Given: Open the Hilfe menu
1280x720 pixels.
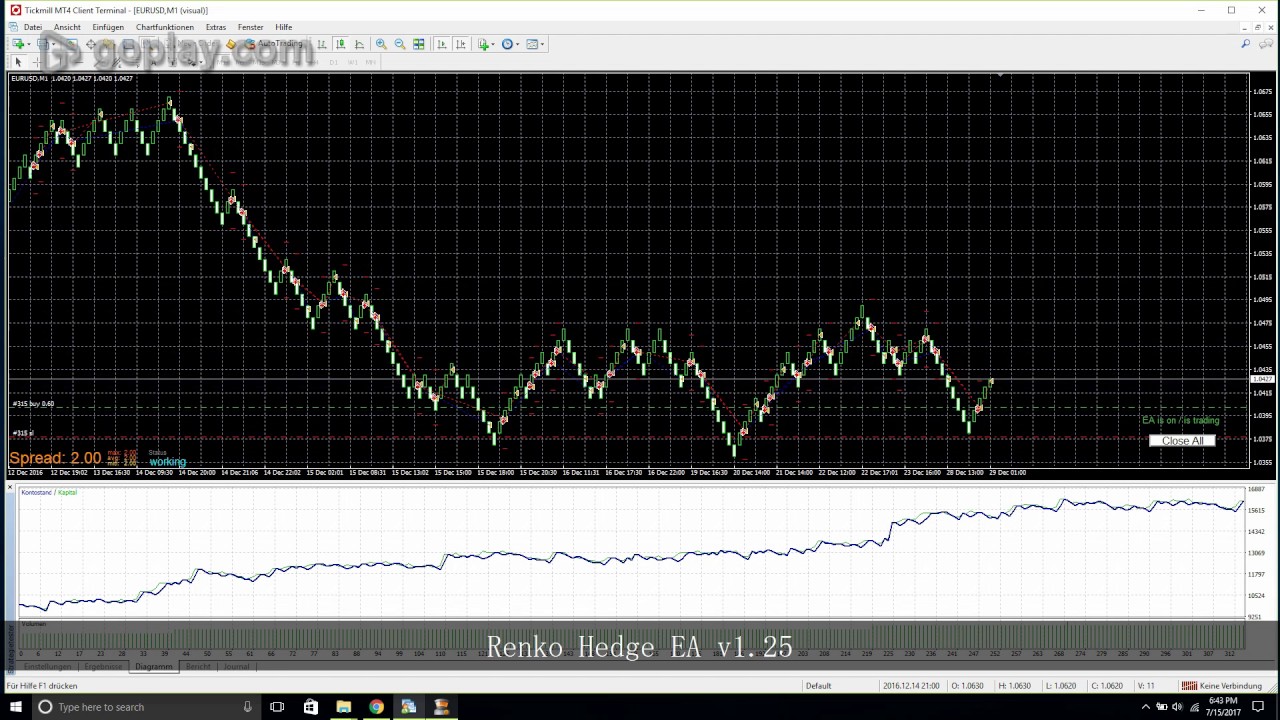Looking at the screenshot, I should pos(284,27).
